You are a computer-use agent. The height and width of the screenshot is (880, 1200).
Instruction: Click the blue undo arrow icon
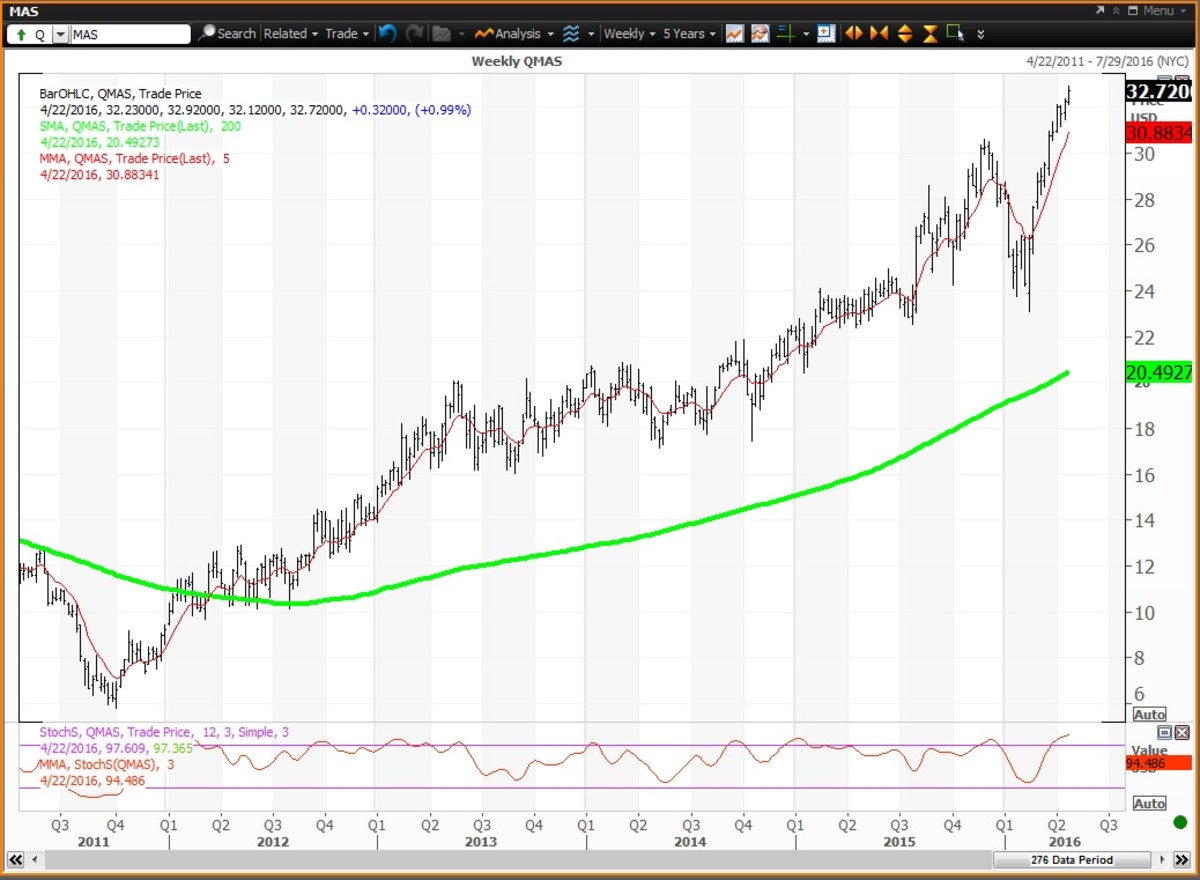pos(388,33)
